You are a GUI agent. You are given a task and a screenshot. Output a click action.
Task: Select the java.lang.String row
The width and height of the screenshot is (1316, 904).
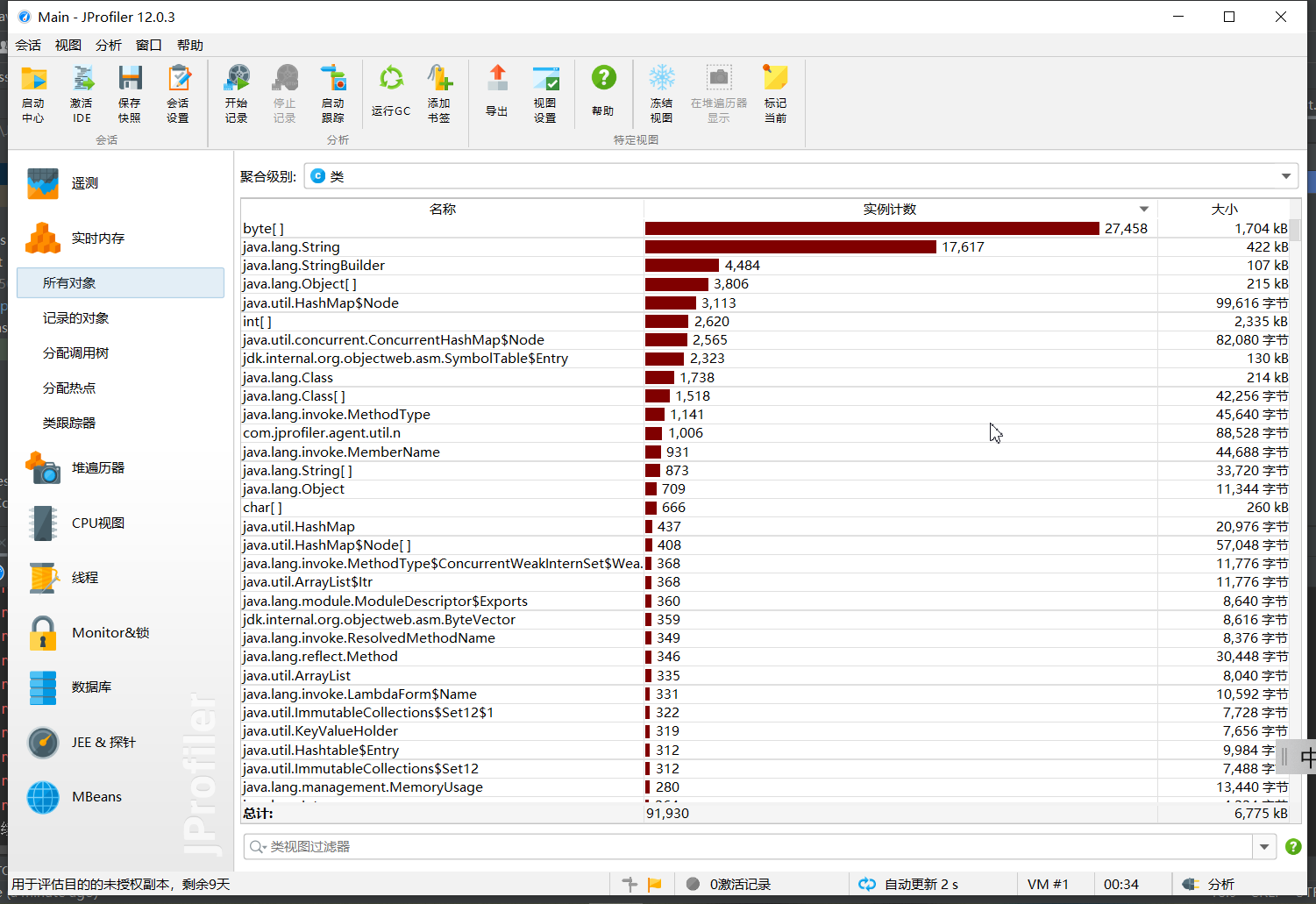[765, 247]
